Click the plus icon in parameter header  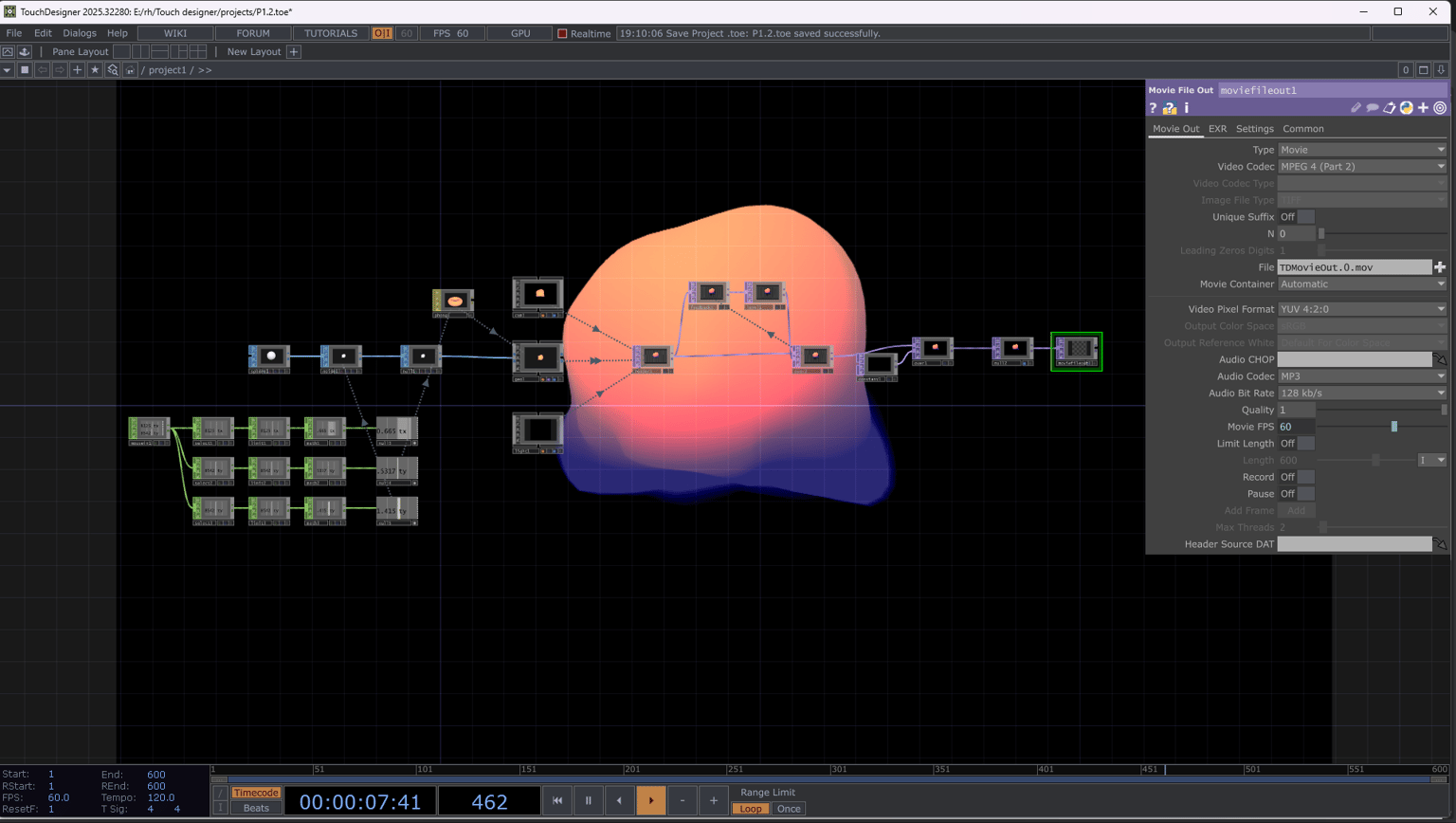pos(1423,108)
